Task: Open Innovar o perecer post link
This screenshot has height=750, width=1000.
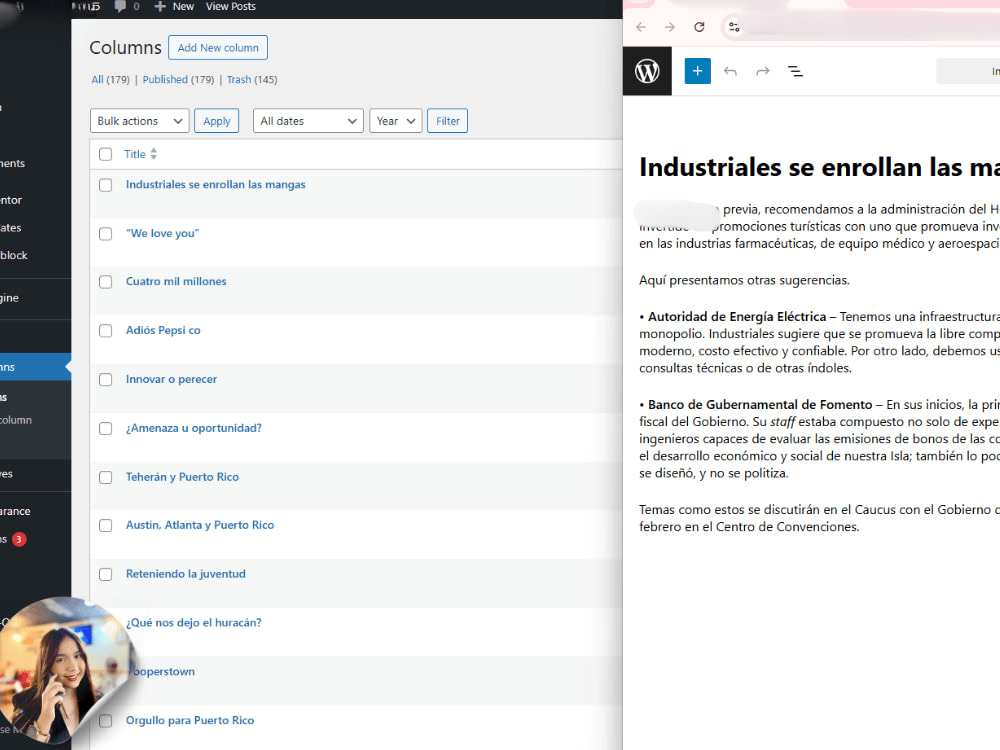Action: click(172, 379)
